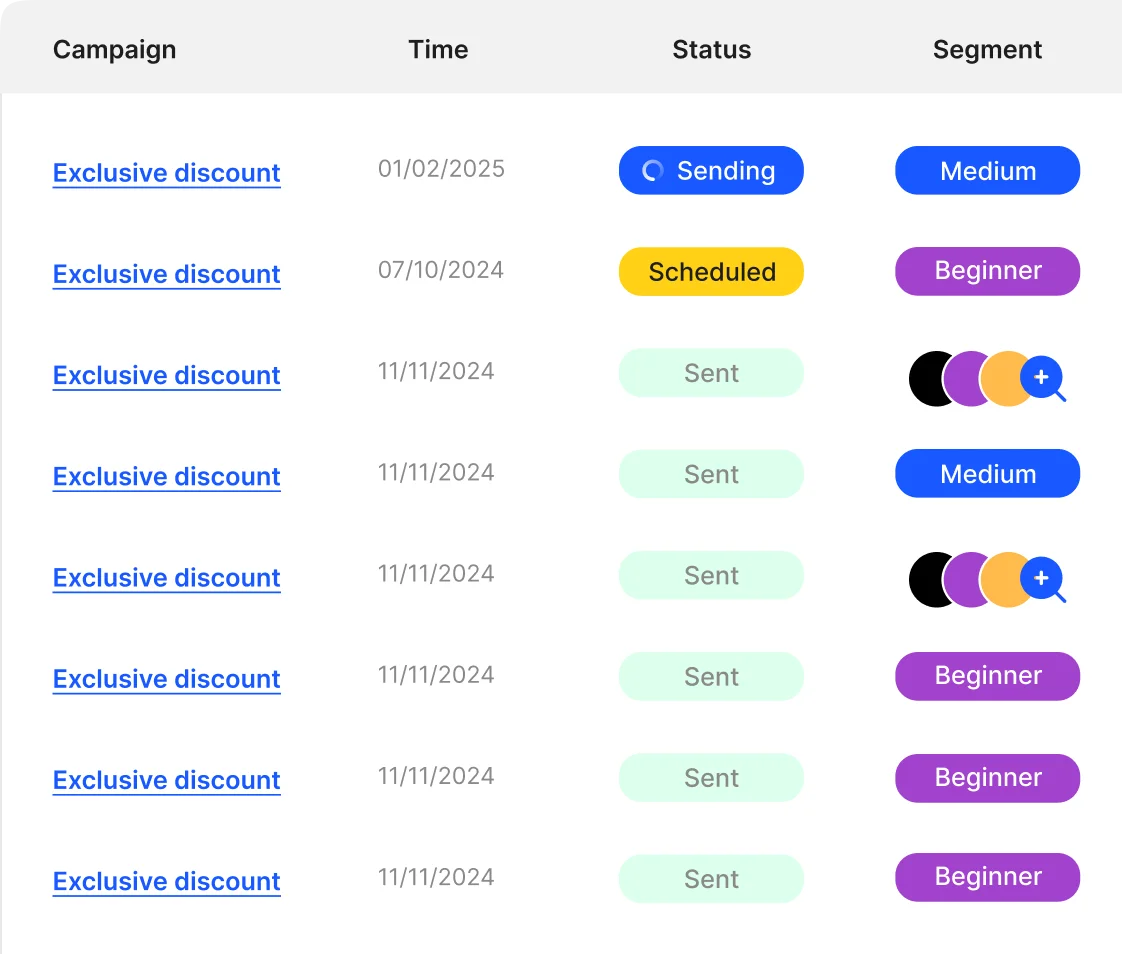Click the Segment column header
Viewport: 1122px width, 954px height.
(987, 49)
